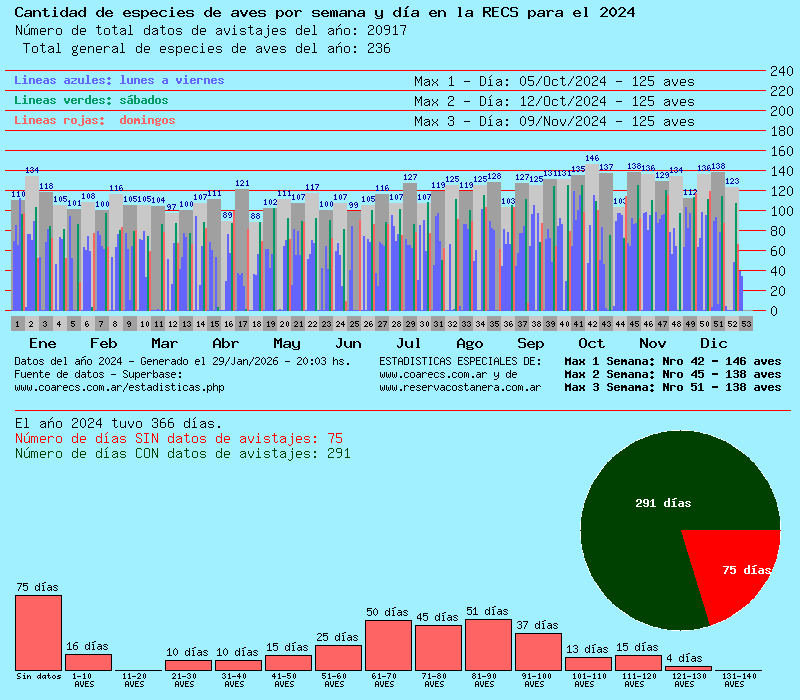Click the Ene month label
This screenshot has width=800, height=700.
(29, 343)
